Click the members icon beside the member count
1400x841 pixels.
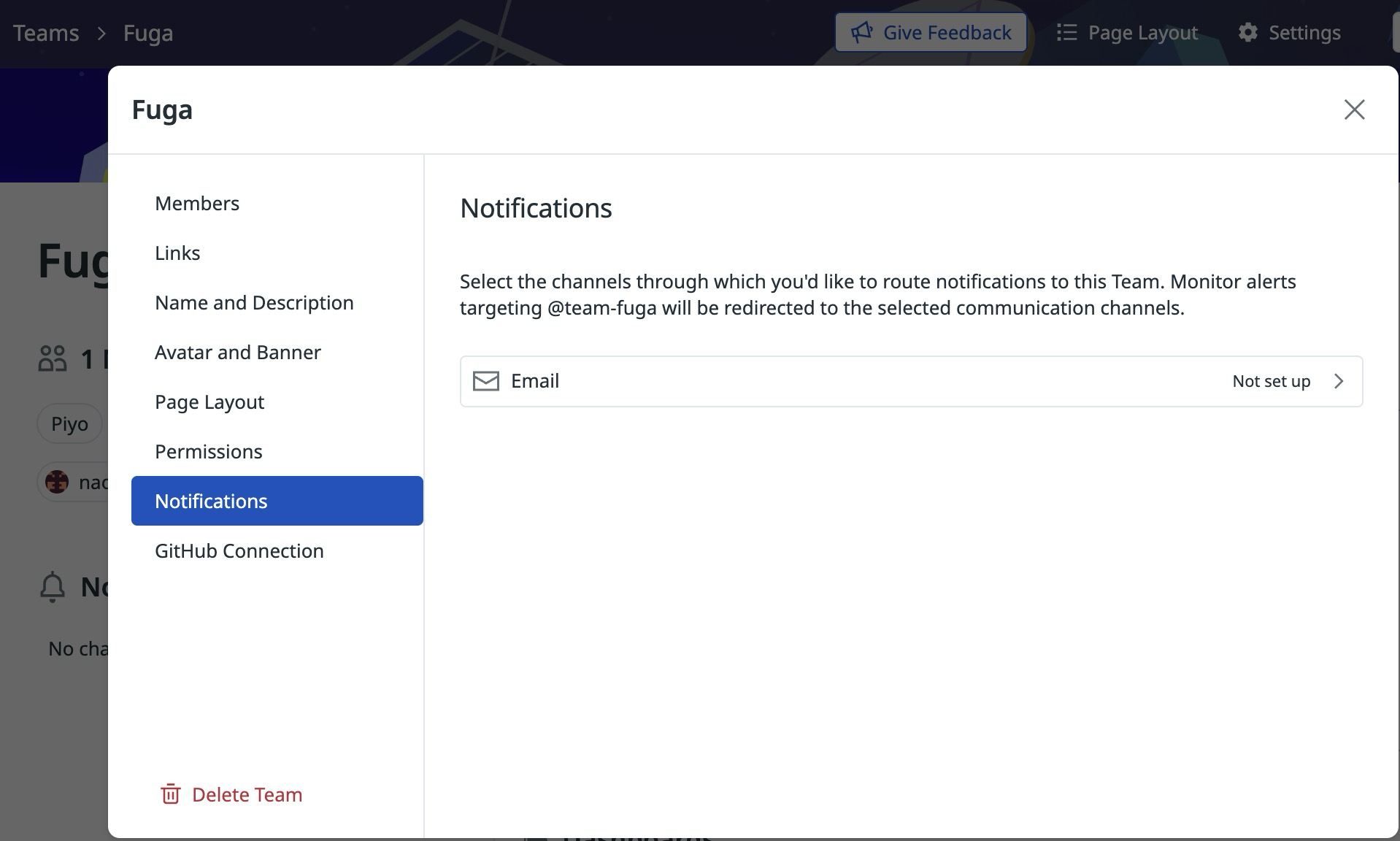pos(51,358)
